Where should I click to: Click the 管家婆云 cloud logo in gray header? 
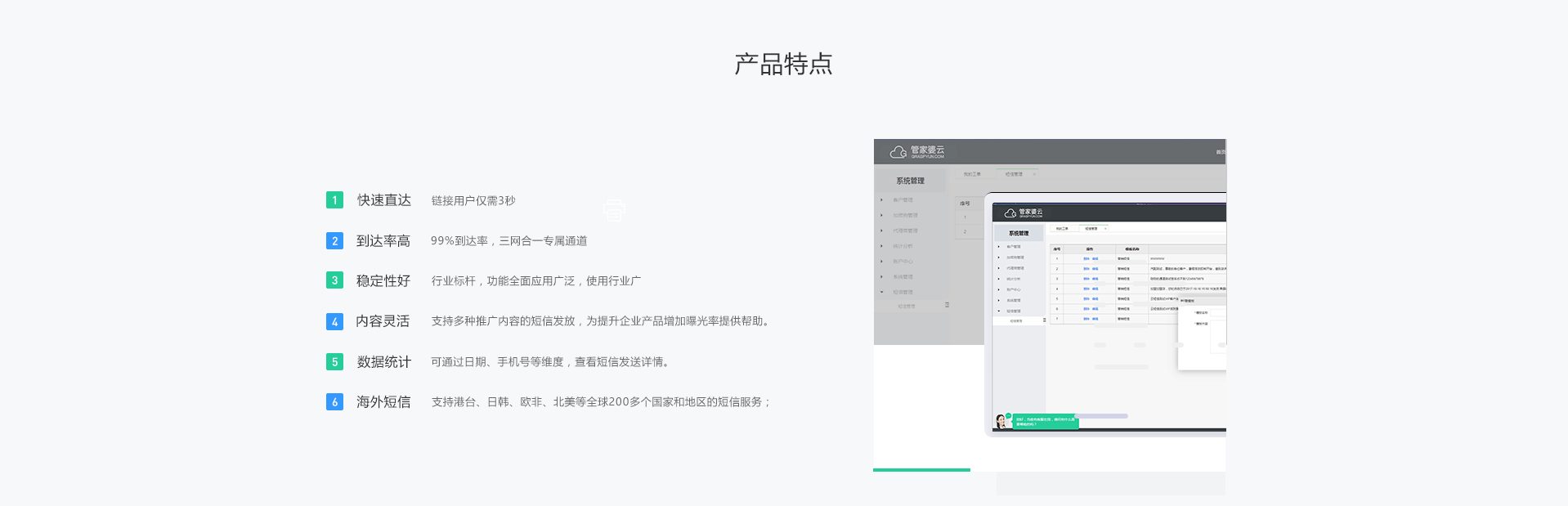[916, 151]
